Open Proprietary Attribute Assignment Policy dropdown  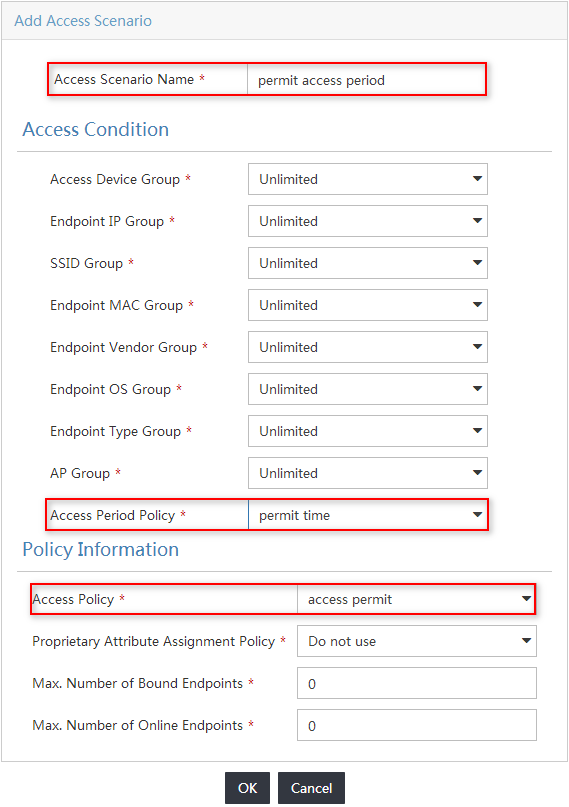point(416,641)
